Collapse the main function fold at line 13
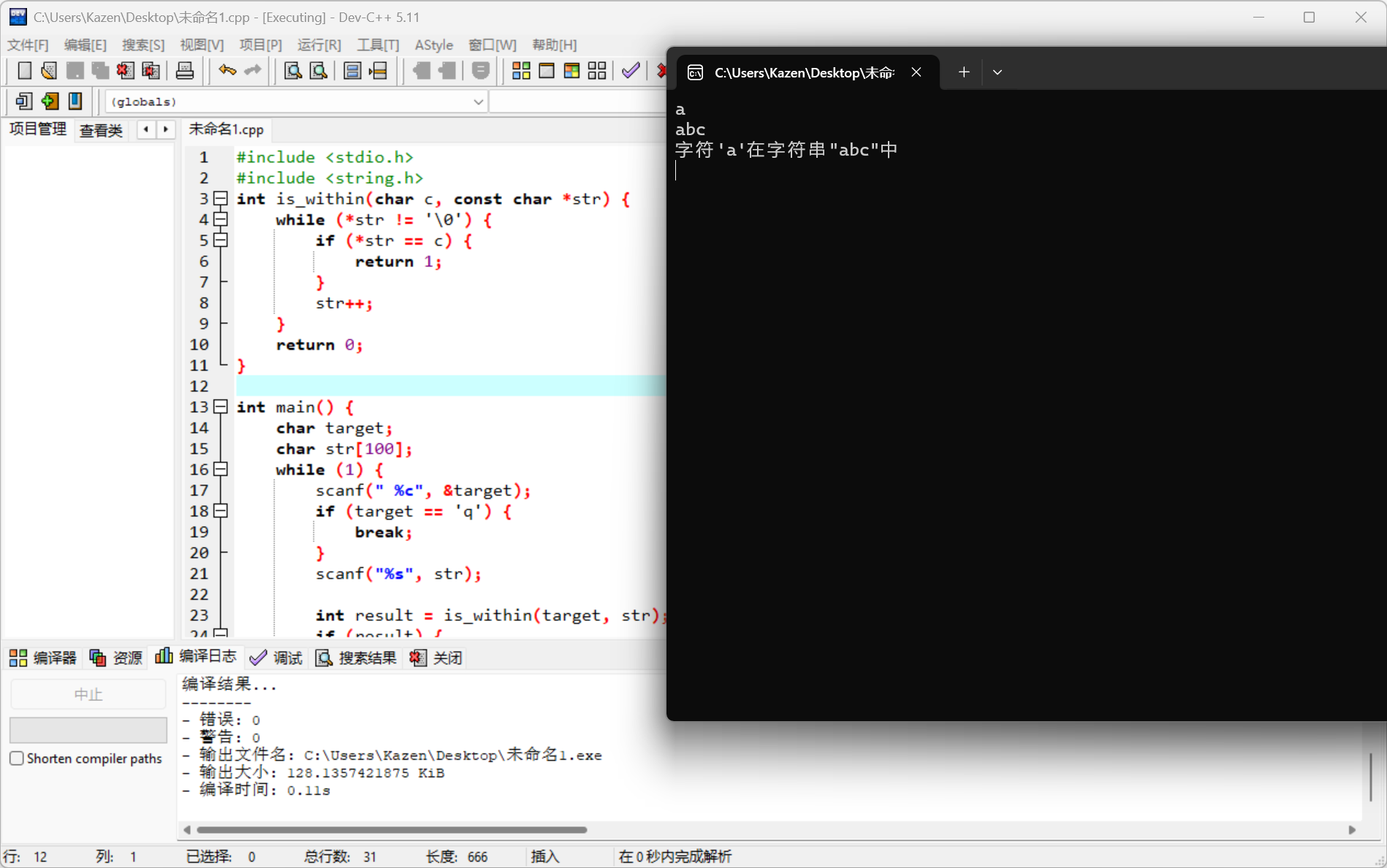The width and height of the screenshot is (1387, 868). tap(221, 407)
